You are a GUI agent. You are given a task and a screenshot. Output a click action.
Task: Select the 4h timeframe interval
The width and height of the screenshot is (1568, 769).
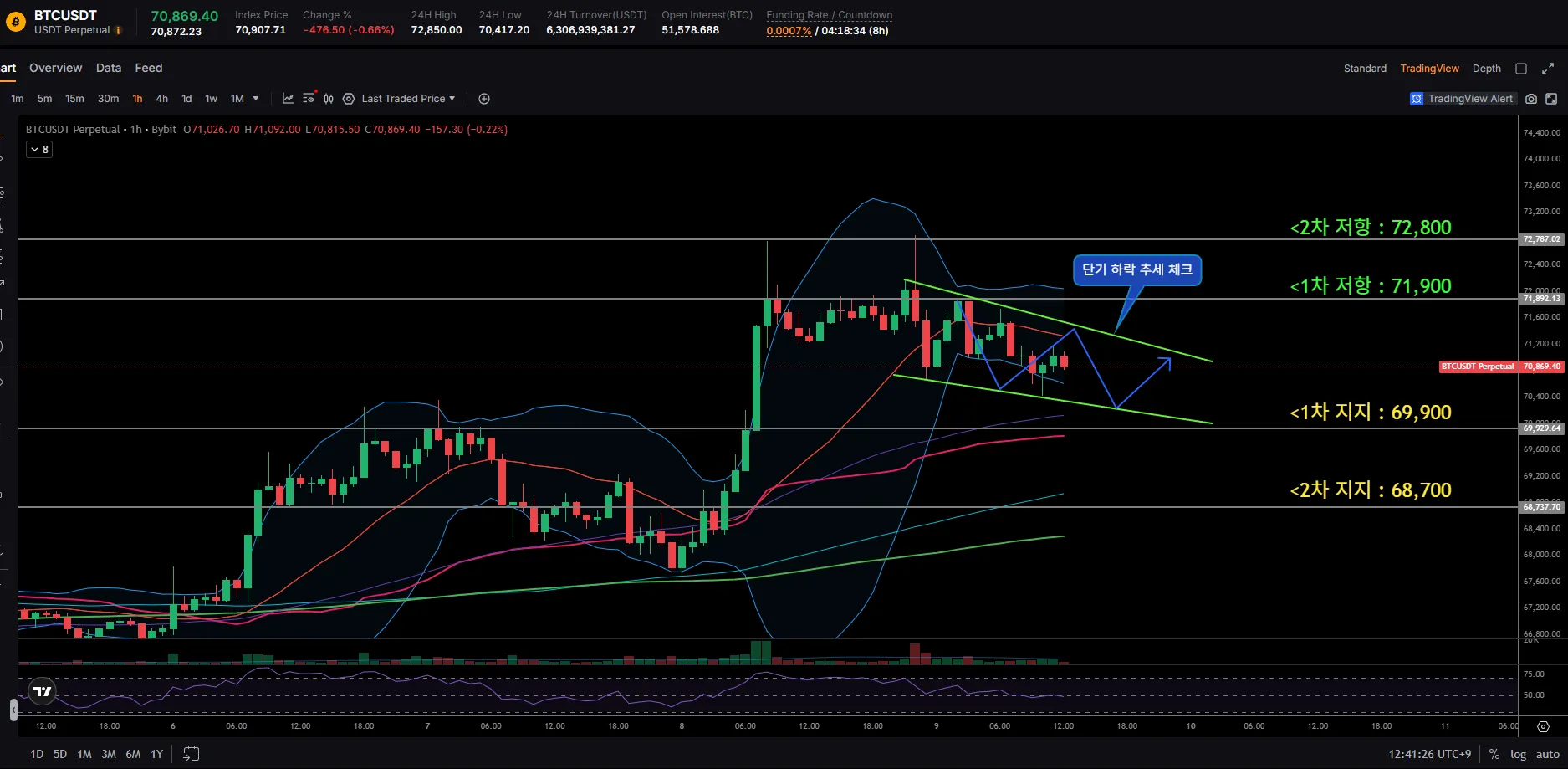point(162,99)
